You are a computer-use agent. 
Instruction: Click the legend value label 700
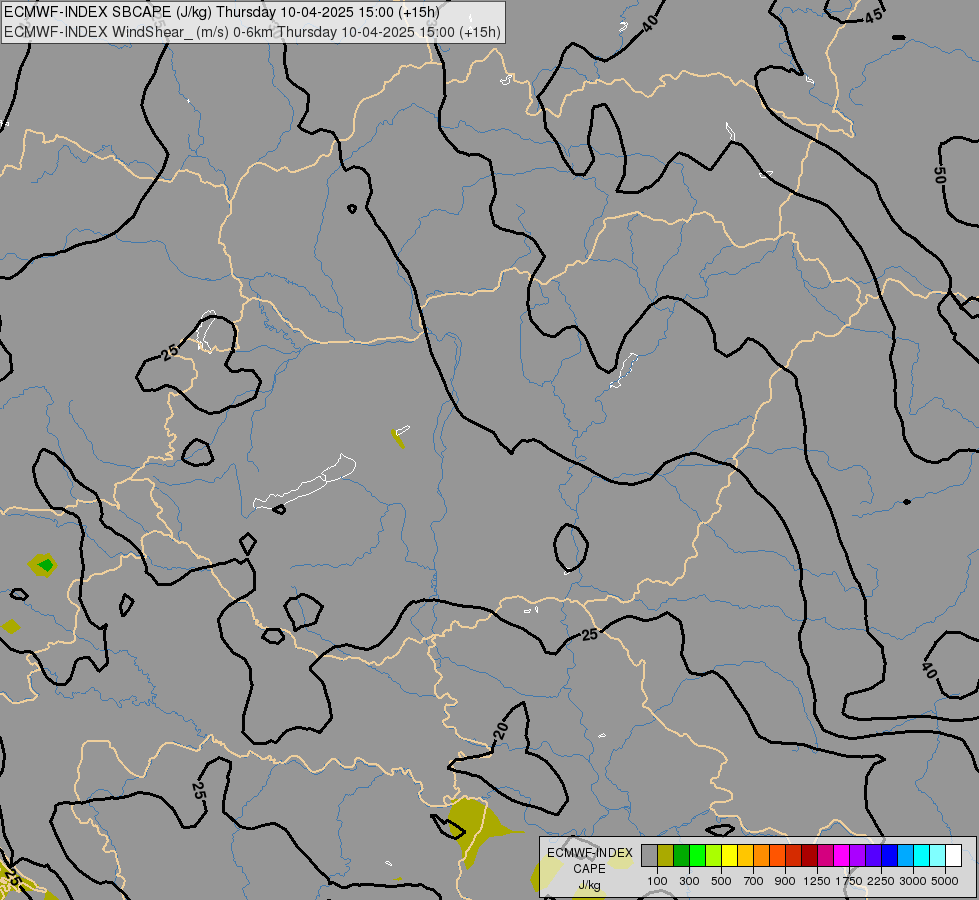point(754,881)
